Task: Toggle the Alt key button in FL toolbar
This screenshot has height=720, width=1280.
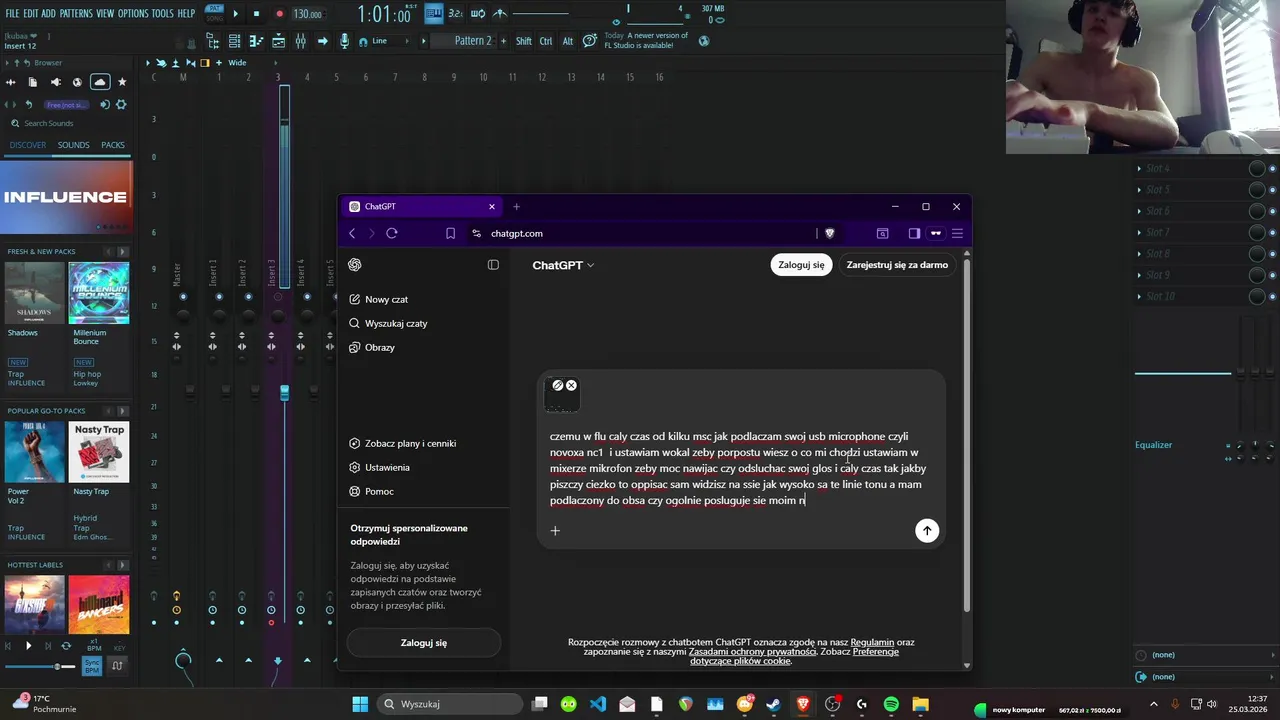Action: point(568,41)
